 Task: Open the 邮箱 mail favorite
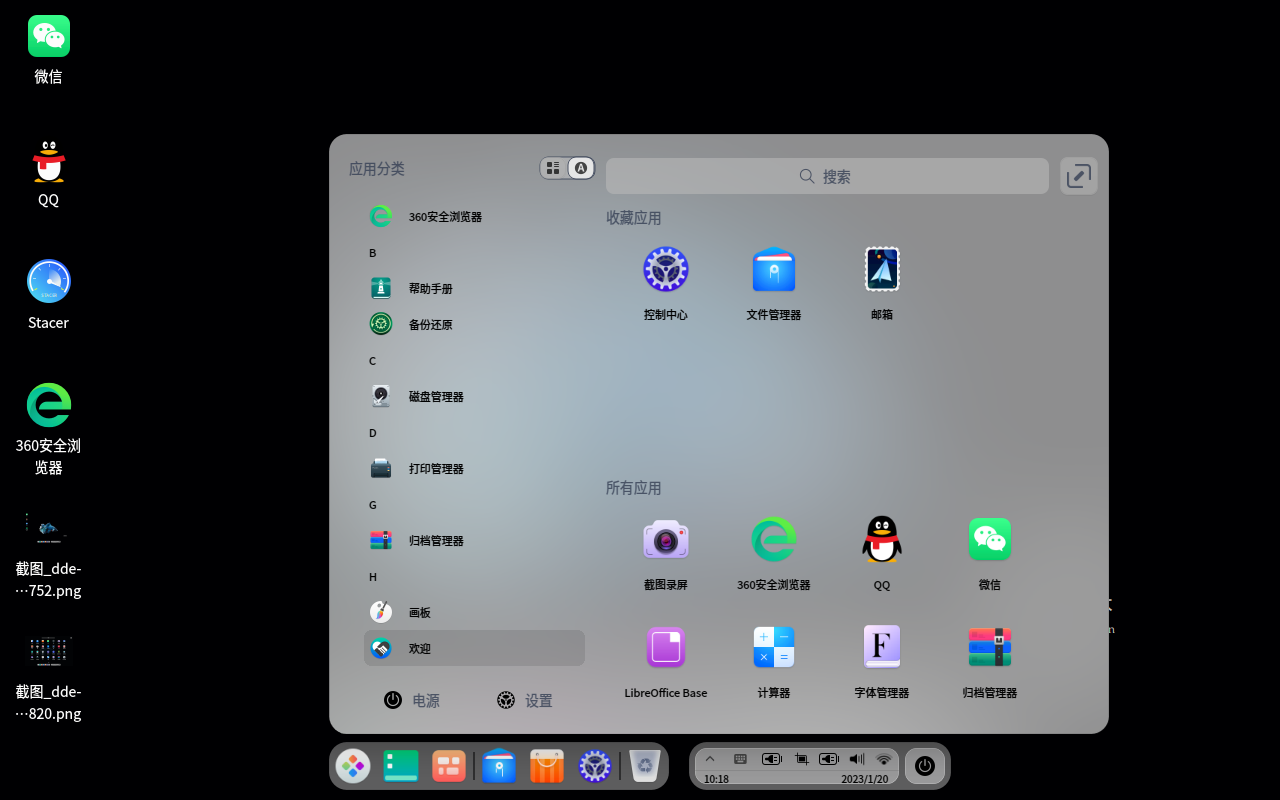pos(881,269)
